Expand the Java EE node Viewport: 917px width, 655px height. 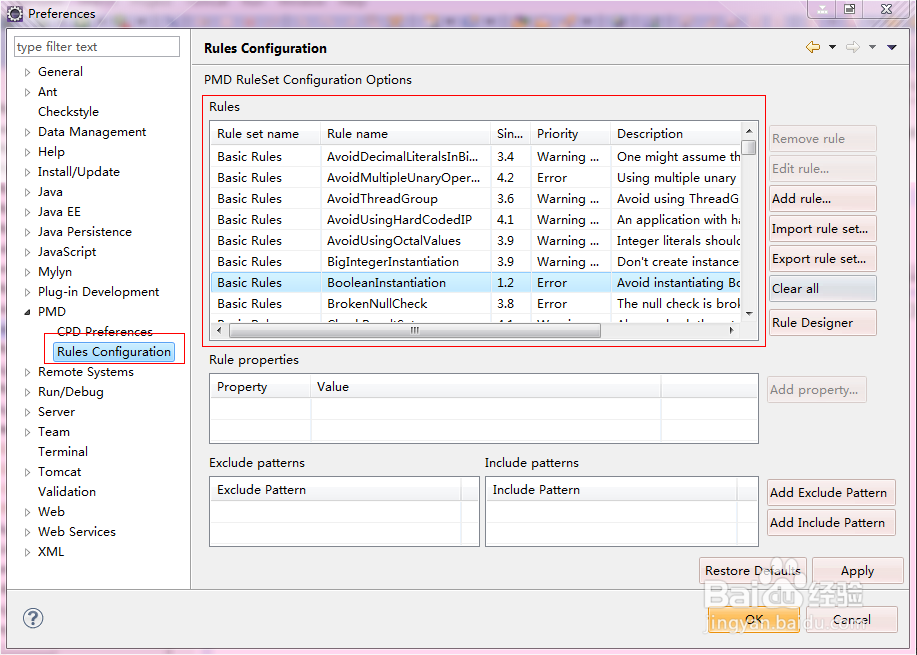click(27, 212)
